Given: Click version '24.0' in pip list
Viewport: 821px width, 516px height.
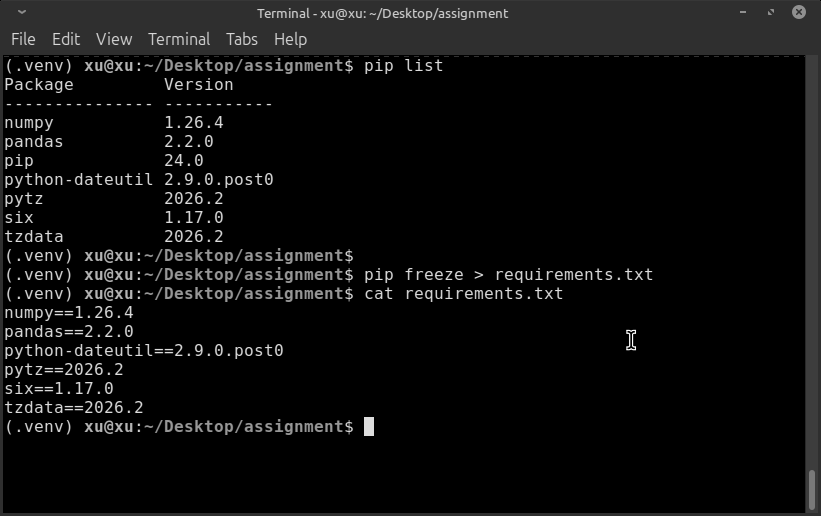Looking at the screenshot, I should [184, 160].
